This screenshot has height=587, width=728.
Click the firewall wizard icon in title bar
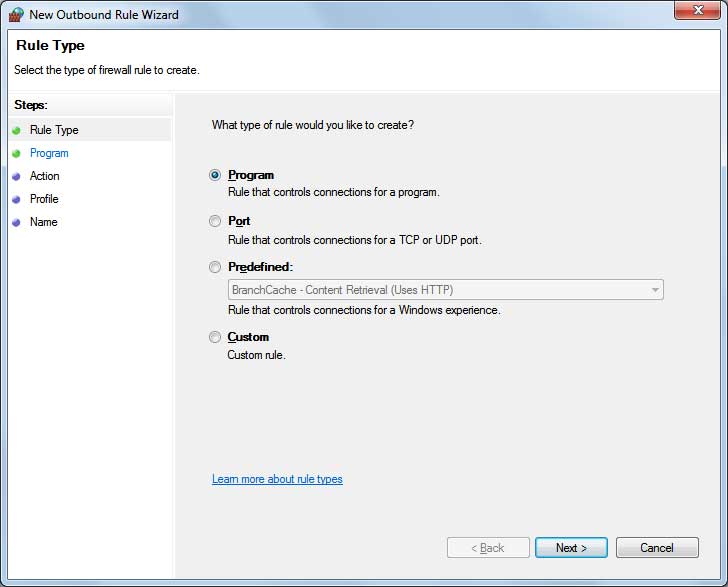click(x=16, y=14)
